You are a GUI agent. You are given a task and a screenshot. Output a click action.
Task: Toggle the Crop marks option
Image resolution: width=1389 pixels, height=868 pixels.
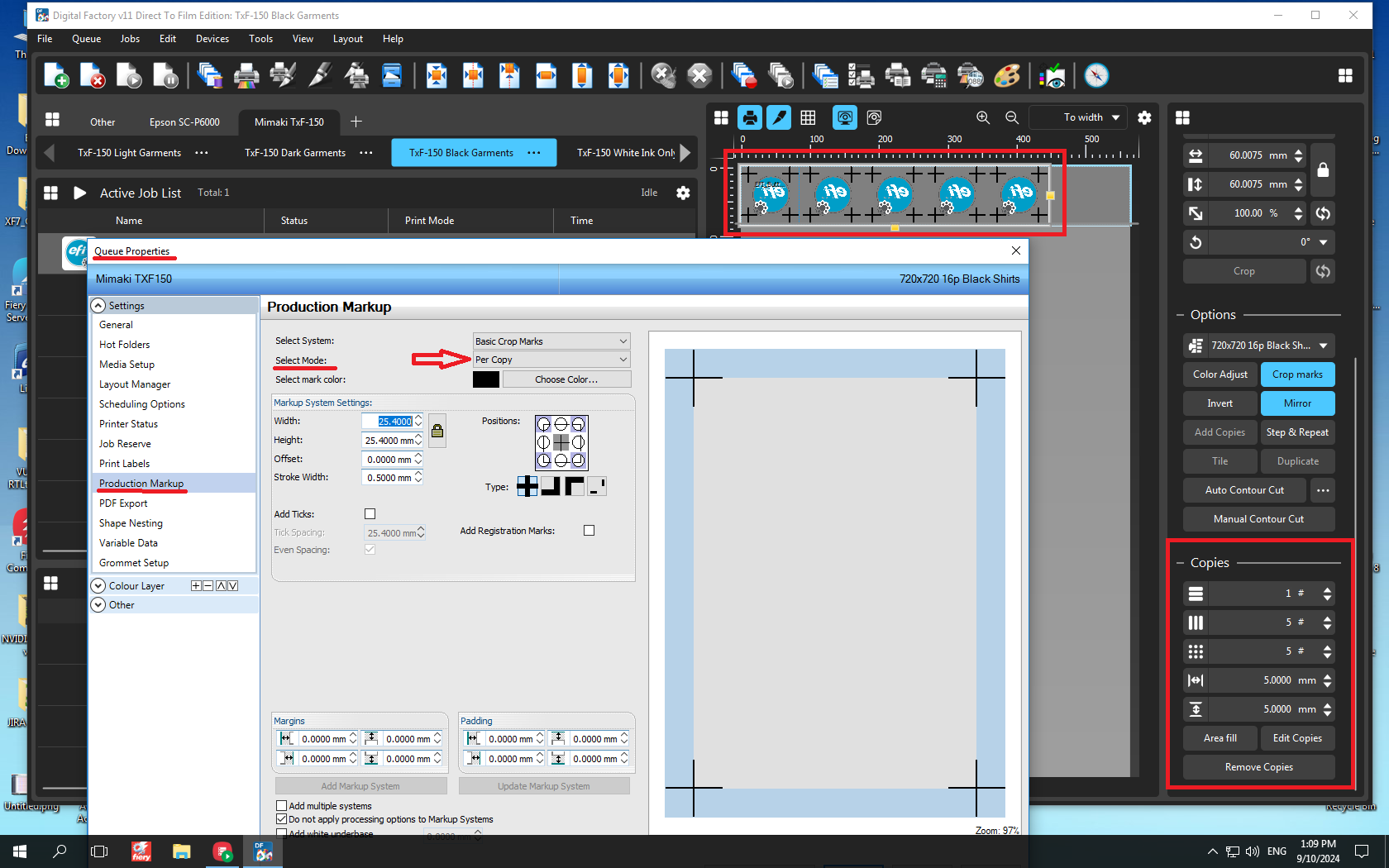tap(1297, 374)
